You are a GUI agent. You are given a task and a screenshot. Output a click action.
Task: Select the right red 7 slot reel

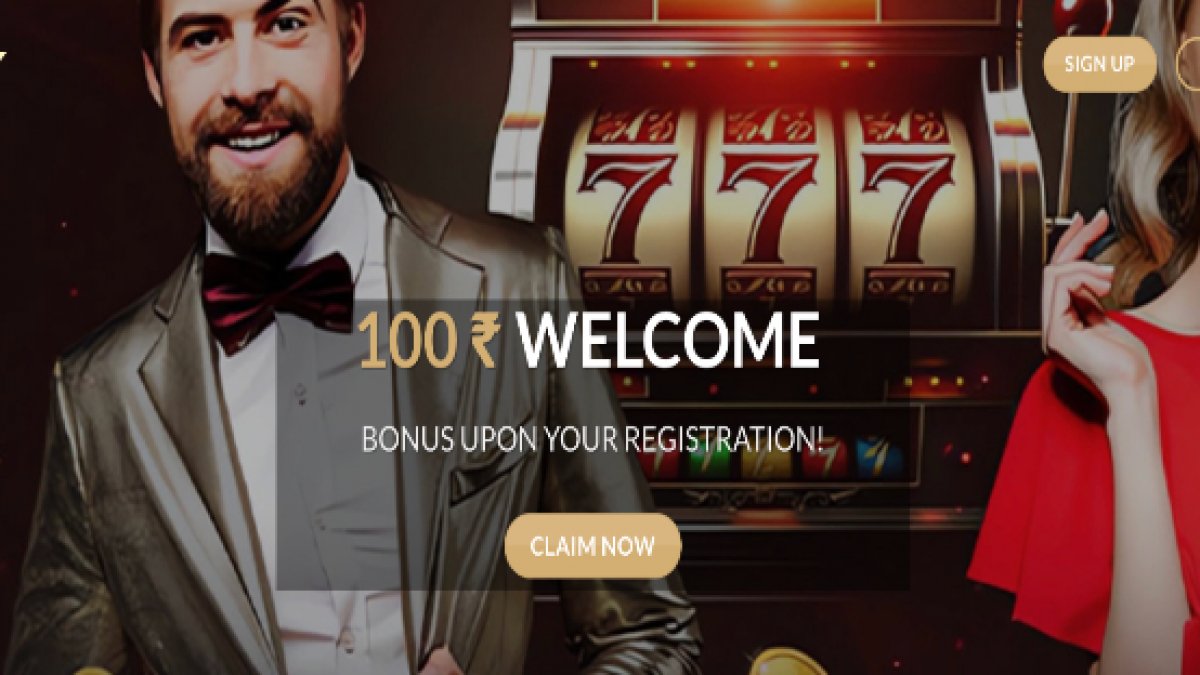(x=908, y=206)
